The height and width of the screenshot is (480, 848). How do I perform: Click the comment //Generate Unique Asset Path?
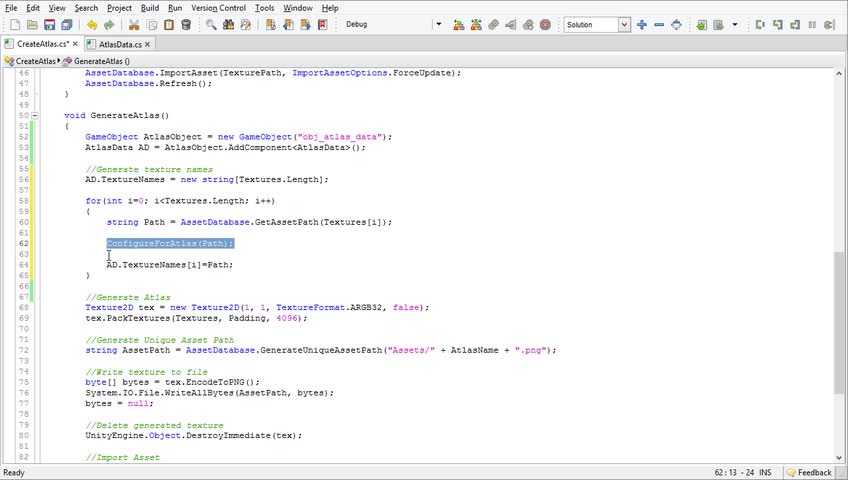160,339
